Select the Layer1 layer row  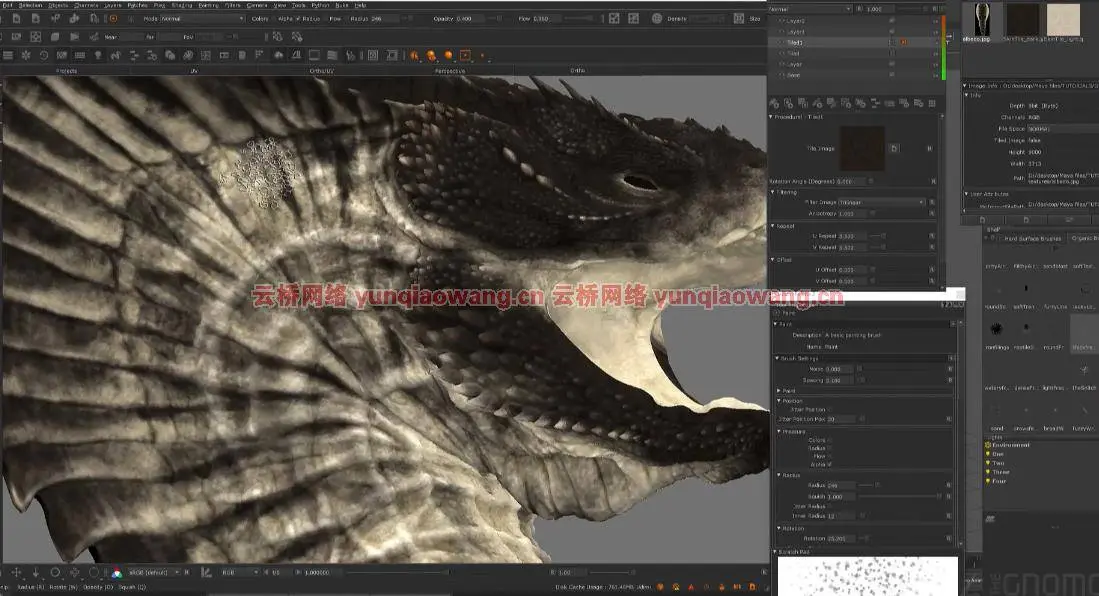click(x=855, y=32)
